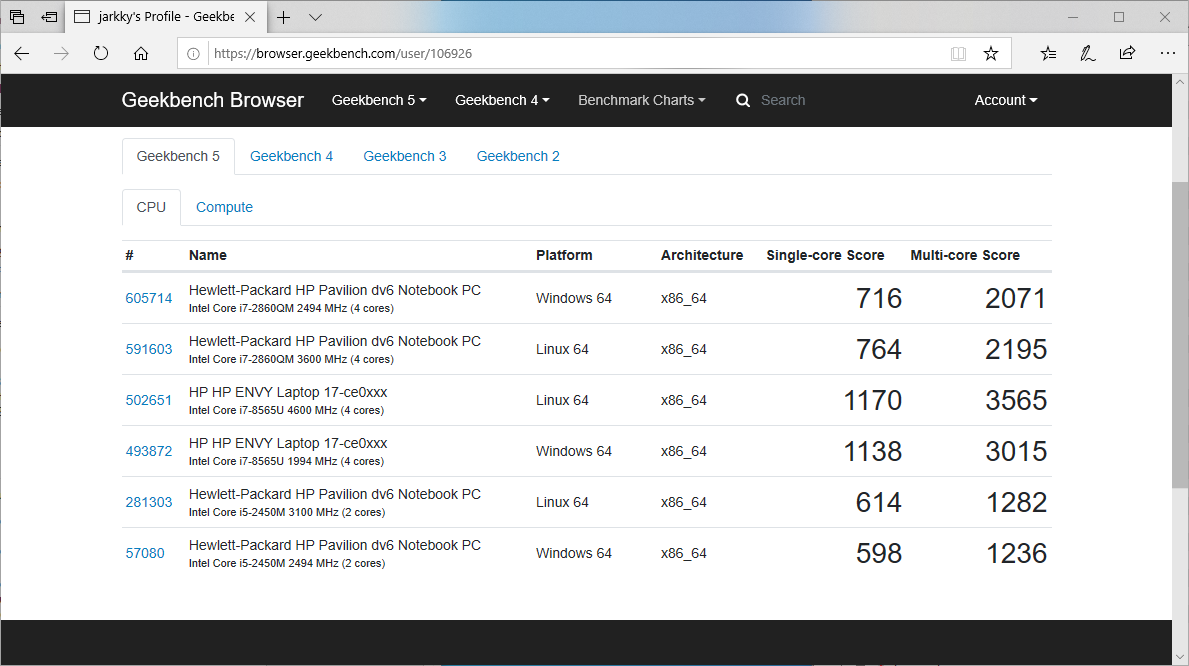Expand the Geekbench 5 navbar dropdown

(379, 100)
